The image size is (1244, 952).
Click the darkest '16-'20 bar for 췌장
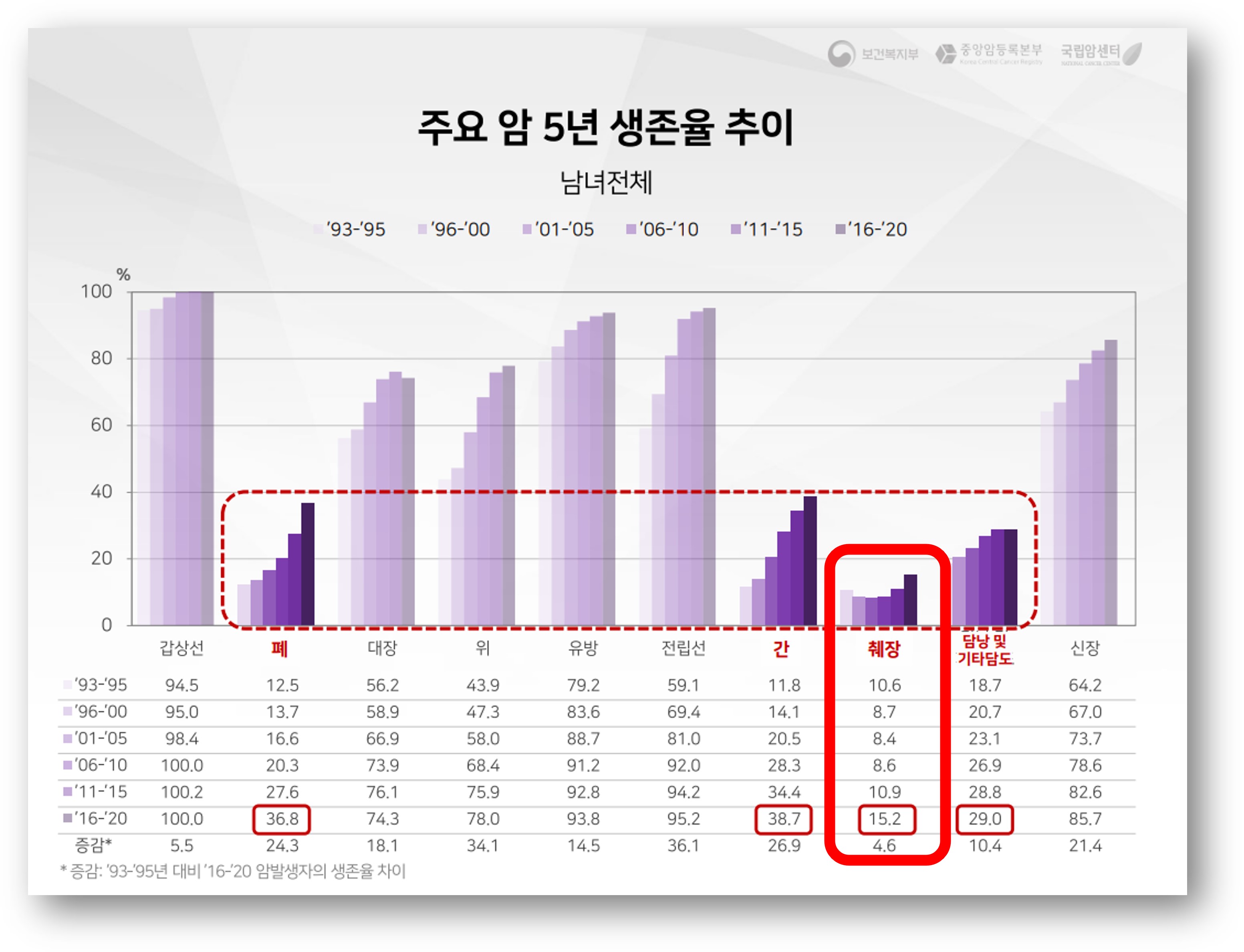910,600
